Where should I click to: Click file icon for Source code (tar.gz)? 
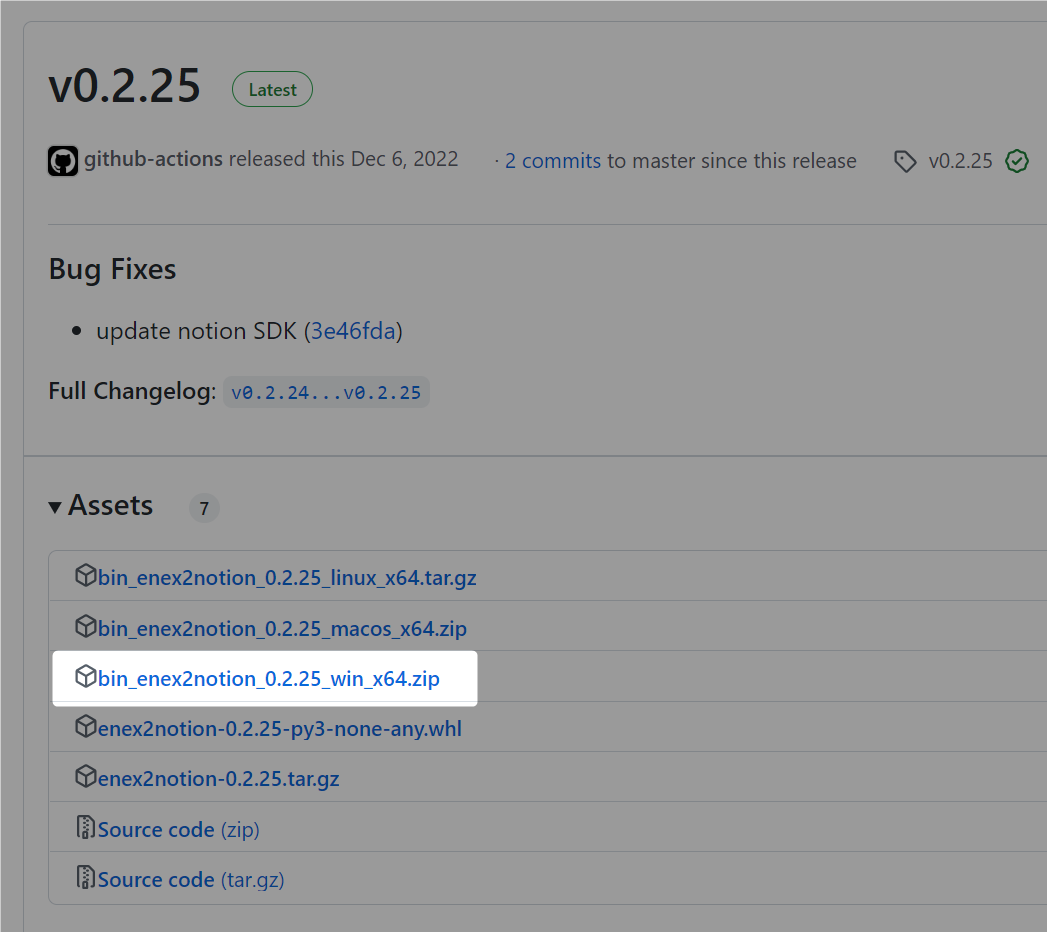[85, 877]
